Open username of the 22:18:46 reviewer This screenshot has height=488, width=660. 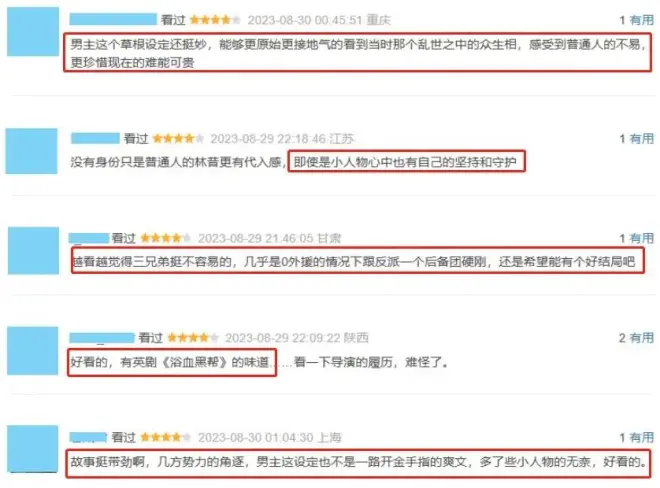[95, 138]
